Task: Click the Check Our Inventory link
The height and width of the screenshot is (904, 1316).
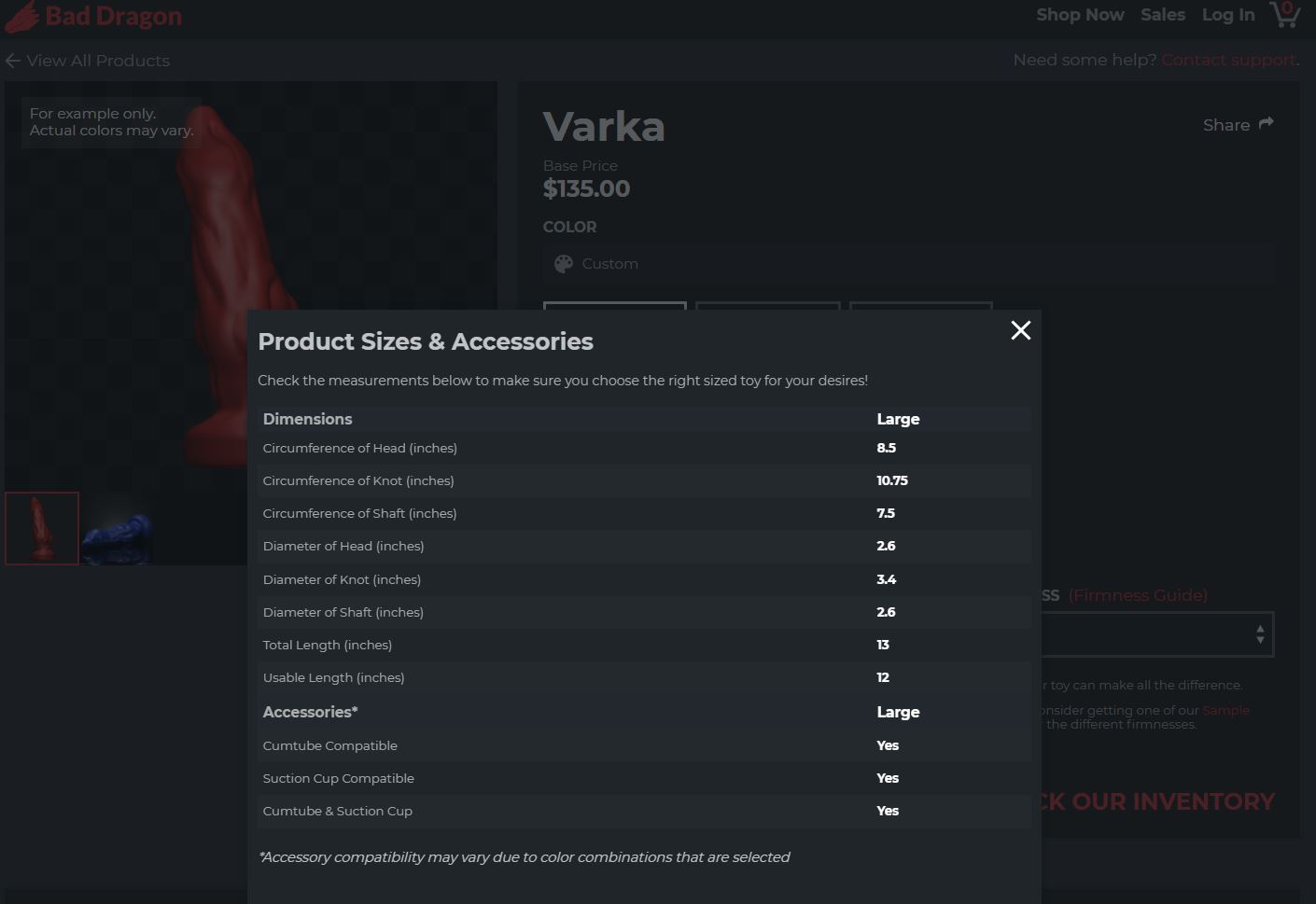Action: [x=1157, y=801]
